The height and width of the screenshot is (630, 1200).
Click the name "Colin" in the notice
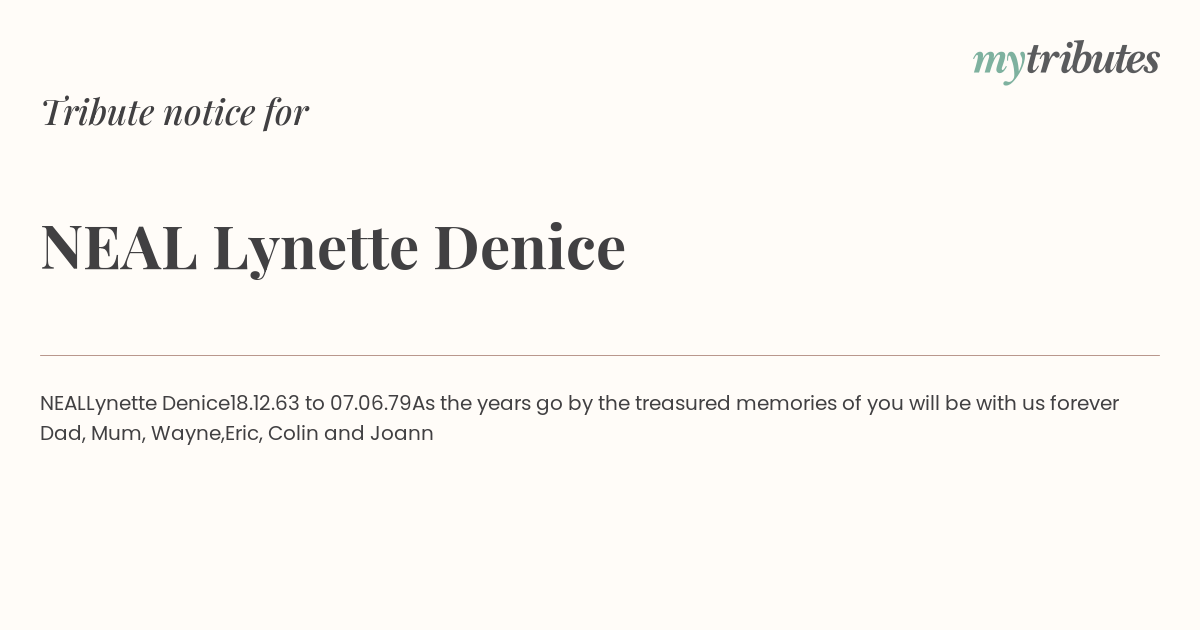click(293, 433)
